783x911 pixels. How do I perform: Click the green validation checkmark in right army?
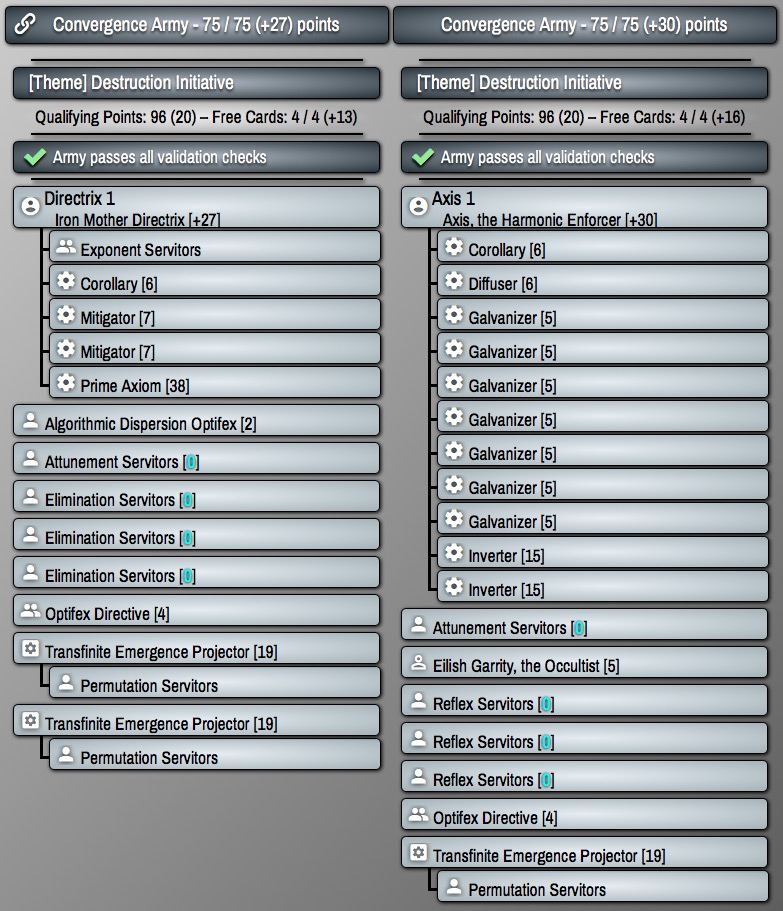[423, 157]
